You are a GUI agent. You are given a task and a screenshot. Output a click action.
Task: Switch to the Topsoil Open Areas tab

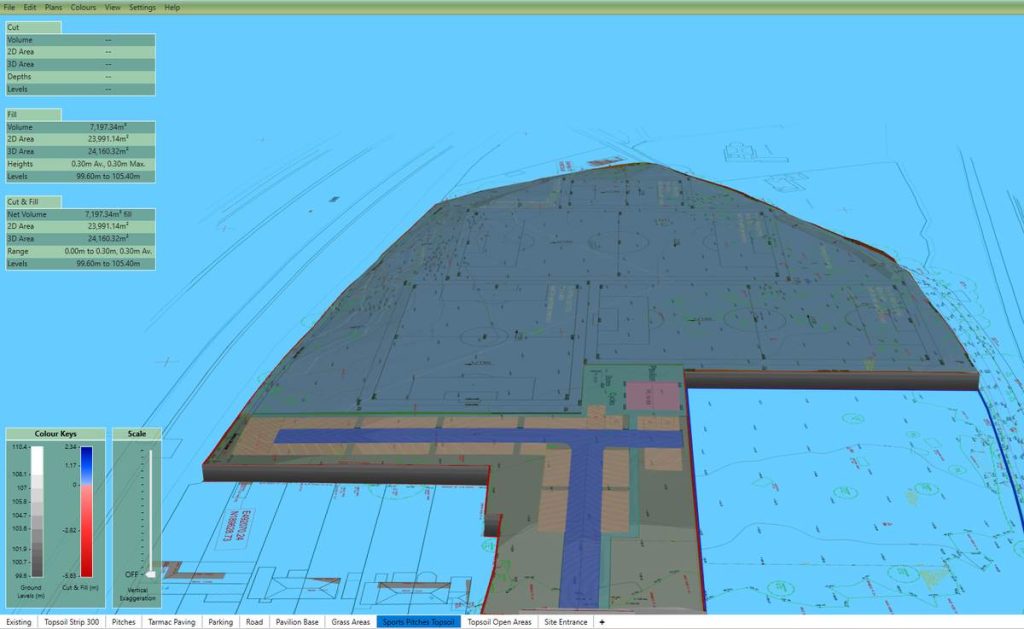500,622
